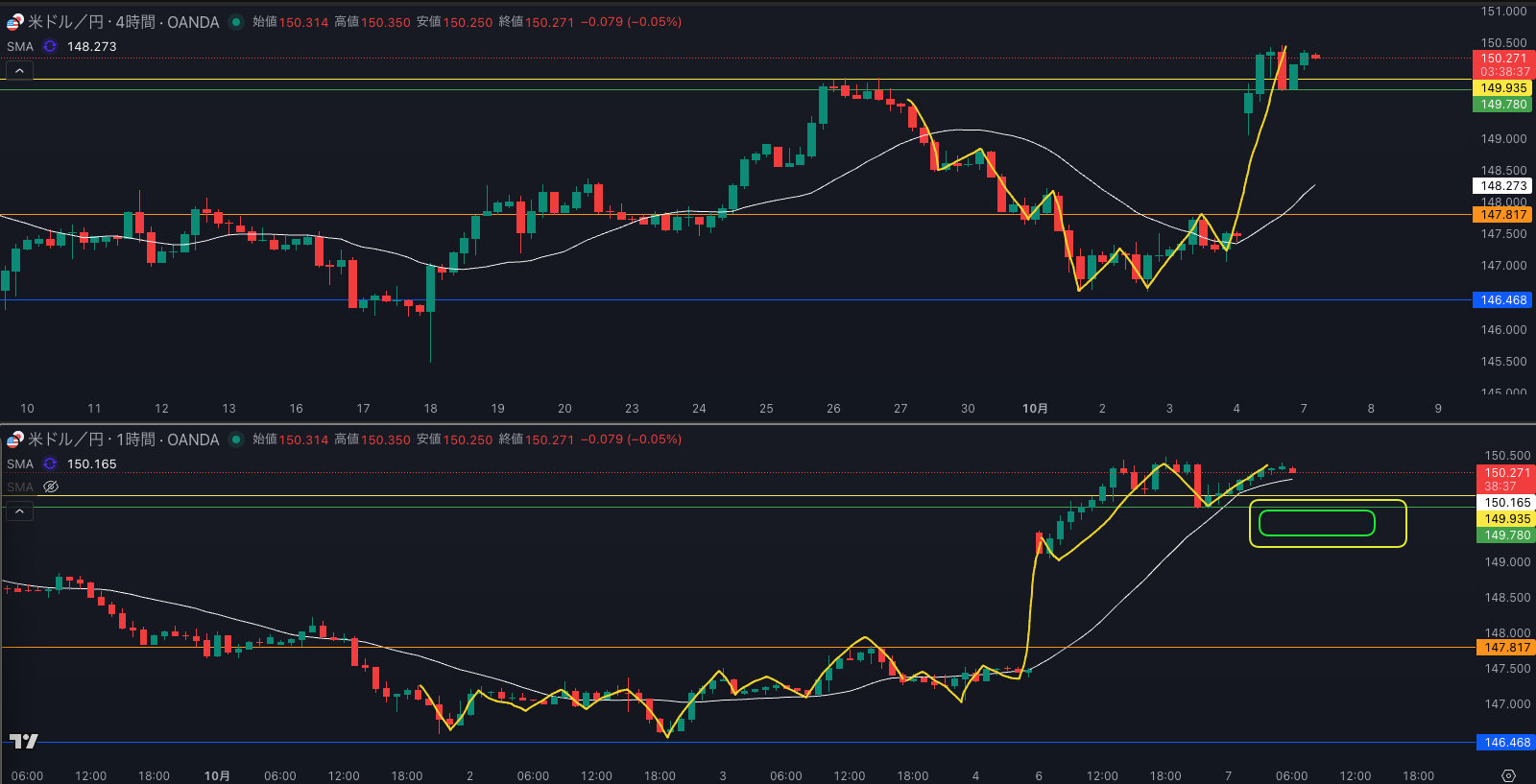Collapse indicator legend on the 4-hour chart
This screenshot has width=1536, height=784.
19,71
